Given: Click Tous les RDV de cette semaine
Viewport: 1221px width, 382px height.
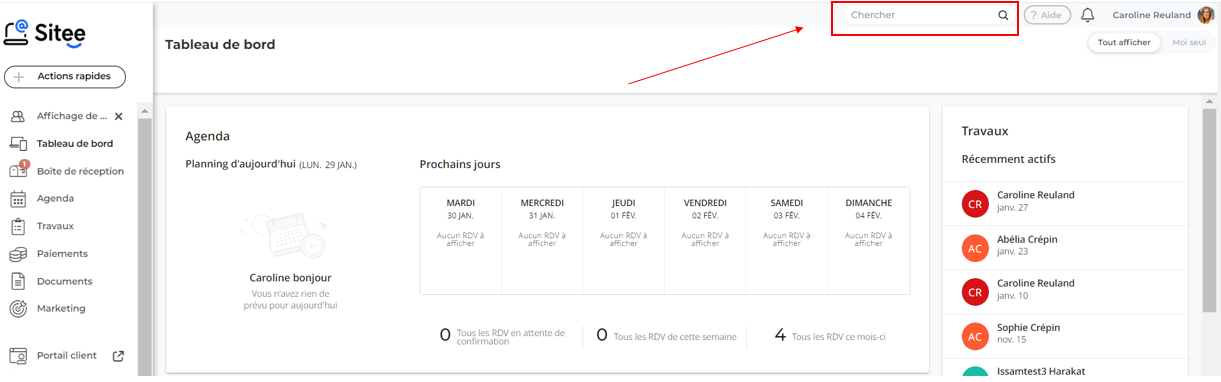Looking at the screenshot, I should [666, 336].
